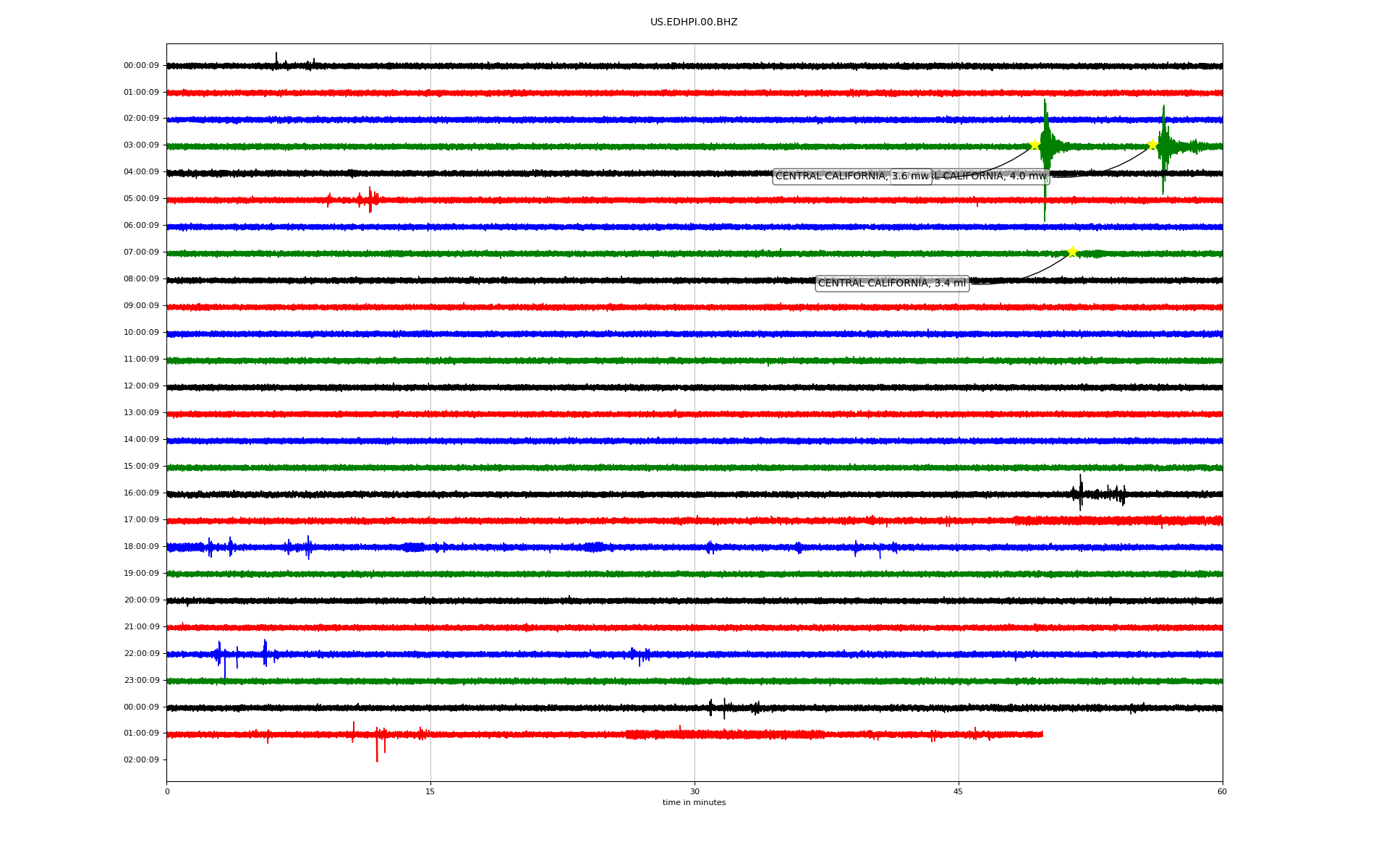This screenshot has height=868, width=1389.
Task: Click the 0 tick at the x-axis origin
Action: 167,791
